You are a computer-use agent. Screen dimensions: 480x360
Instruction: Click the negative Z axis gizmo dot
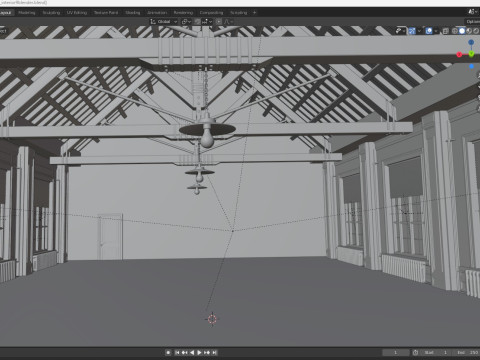click(471, 67)
